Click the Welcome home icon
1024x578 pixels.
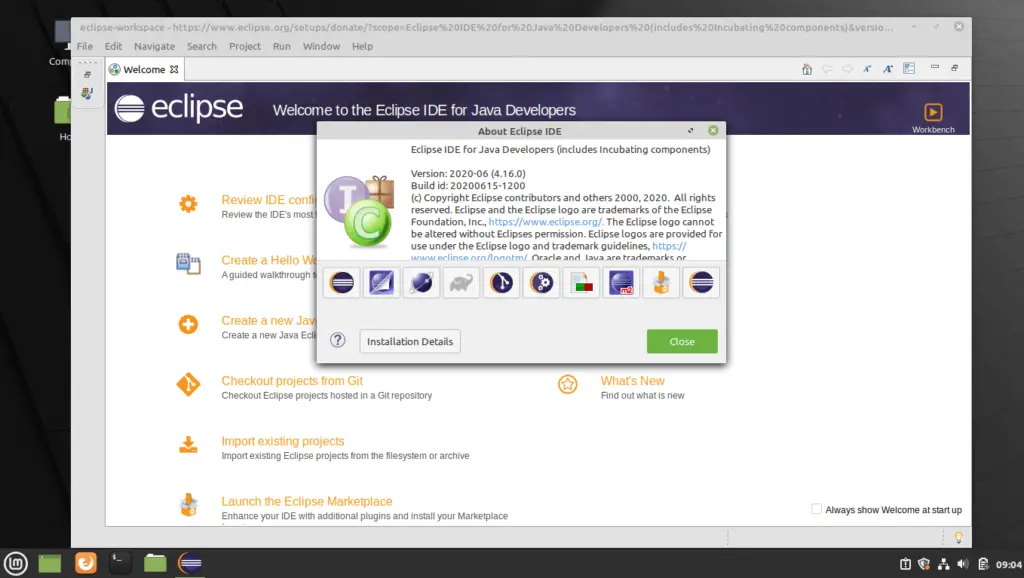click(x=807, y=68)
